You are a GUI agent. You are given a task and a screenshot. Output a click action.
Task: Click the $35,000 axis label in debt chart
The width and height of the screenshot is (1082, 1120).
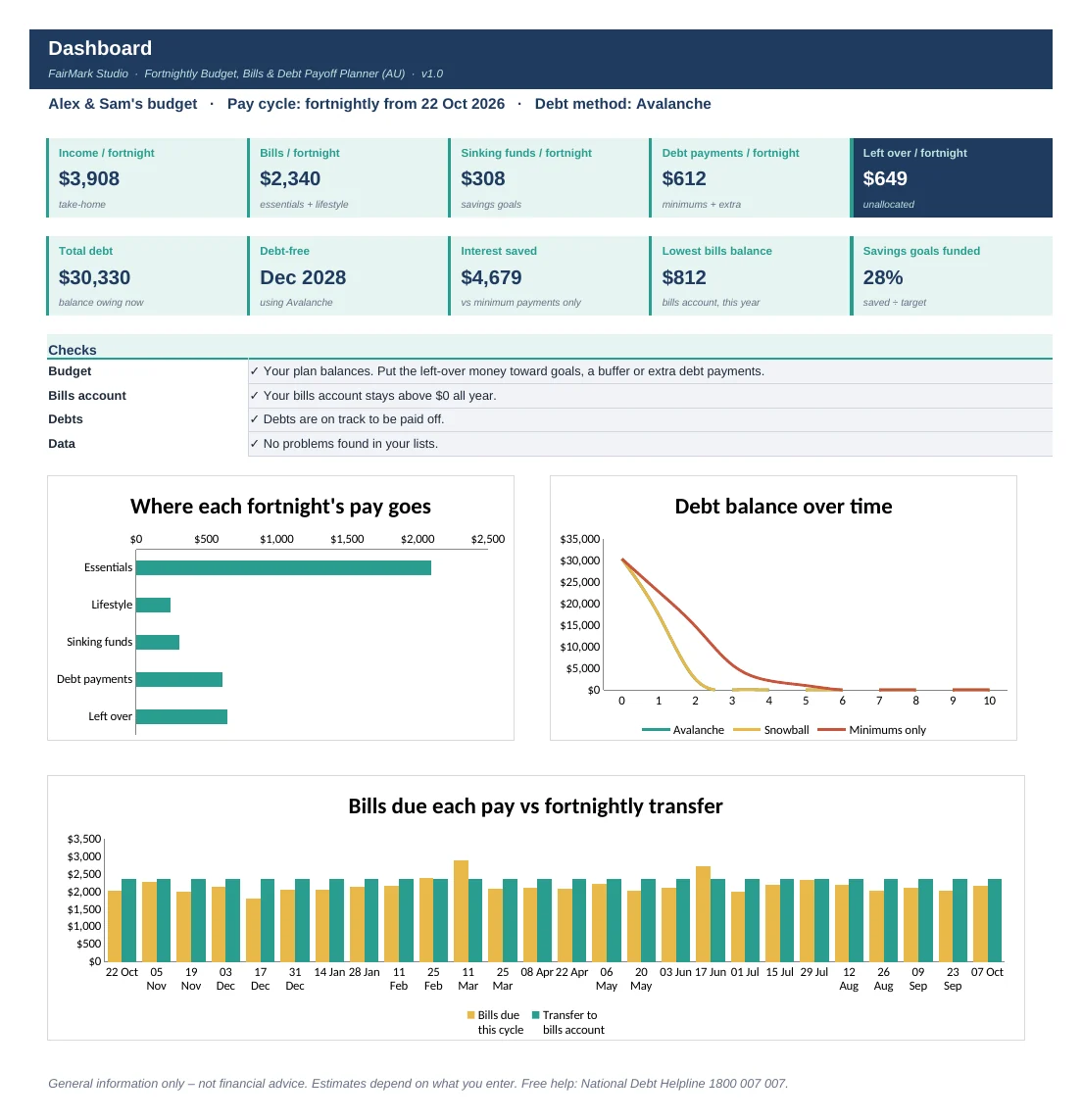click(579, 539)
